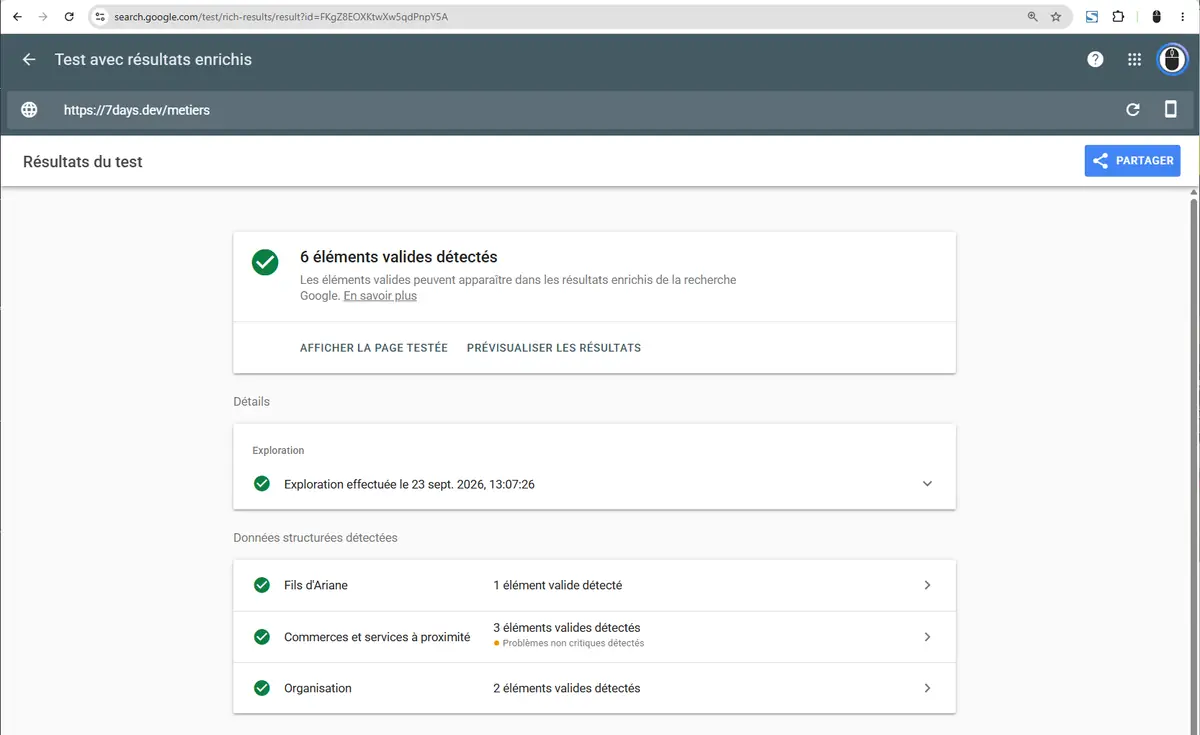
Task: Open the Google account avatar
Action: (1172, 60)
